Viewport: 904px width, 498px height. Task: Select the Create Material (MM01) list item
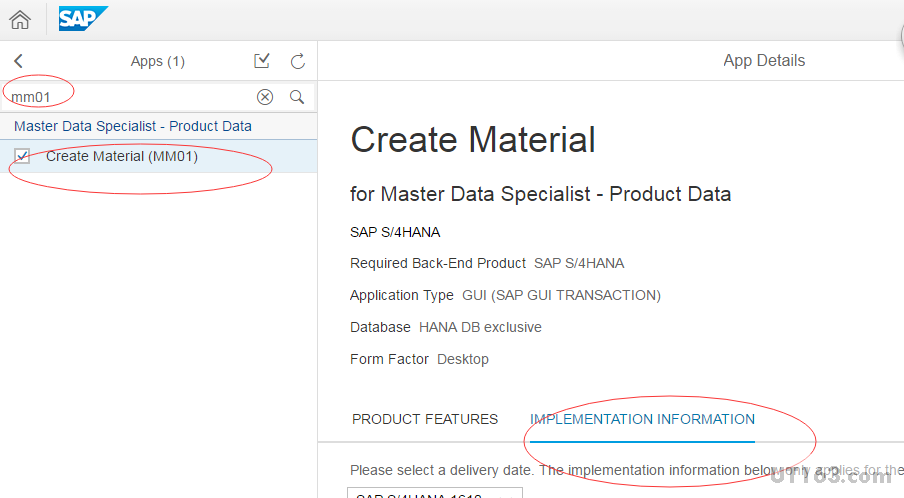tap(159, 156)
